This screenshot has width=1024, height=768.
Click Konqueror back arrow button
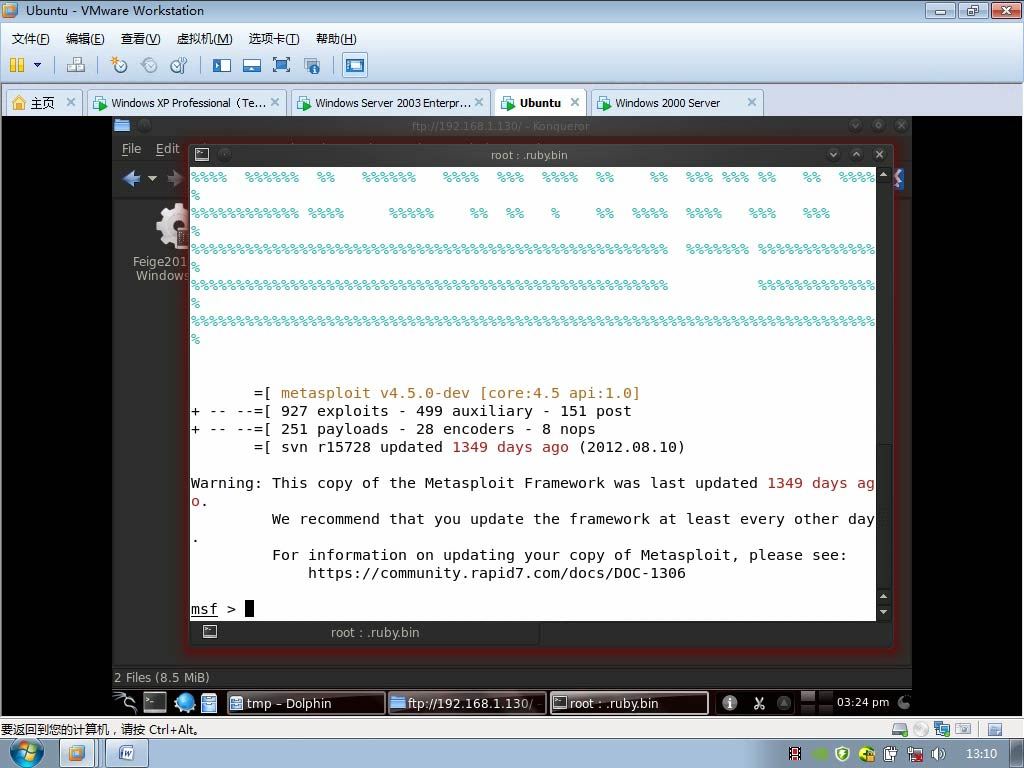[131, 178]
